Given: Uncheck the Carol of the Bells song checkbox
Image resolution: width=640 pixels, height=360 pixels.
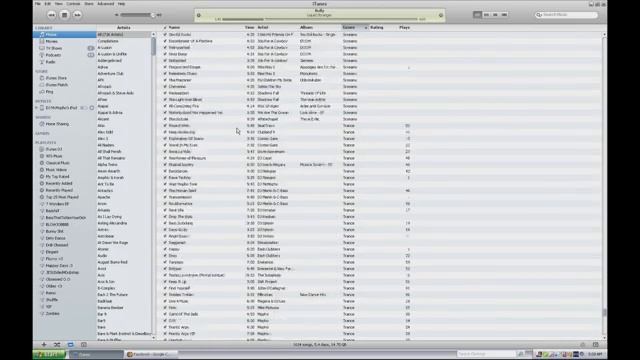Looking at the screenshot, I should point(165,314).
